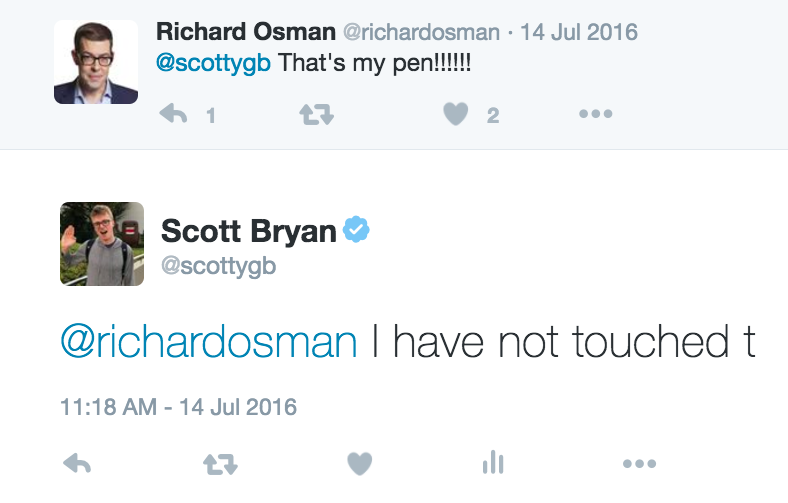
Task: View tweet activity analytics bars icon
Action: [x=493, y=462]
